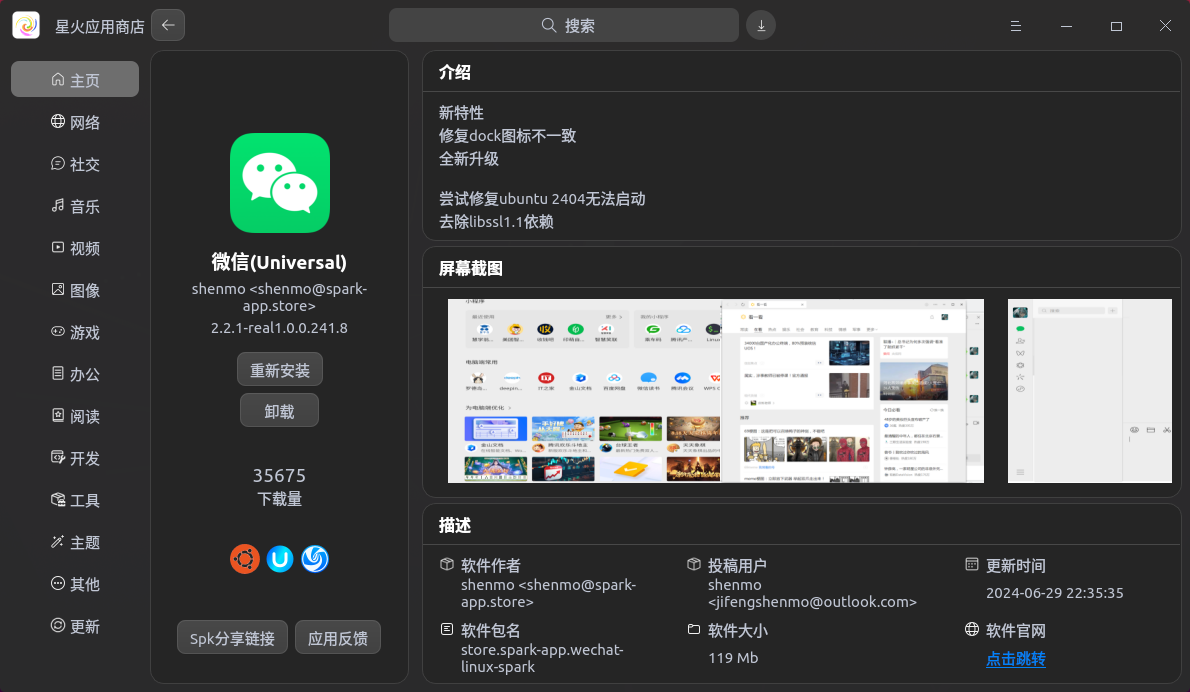Open the 阅读 category

coord(75,416)
